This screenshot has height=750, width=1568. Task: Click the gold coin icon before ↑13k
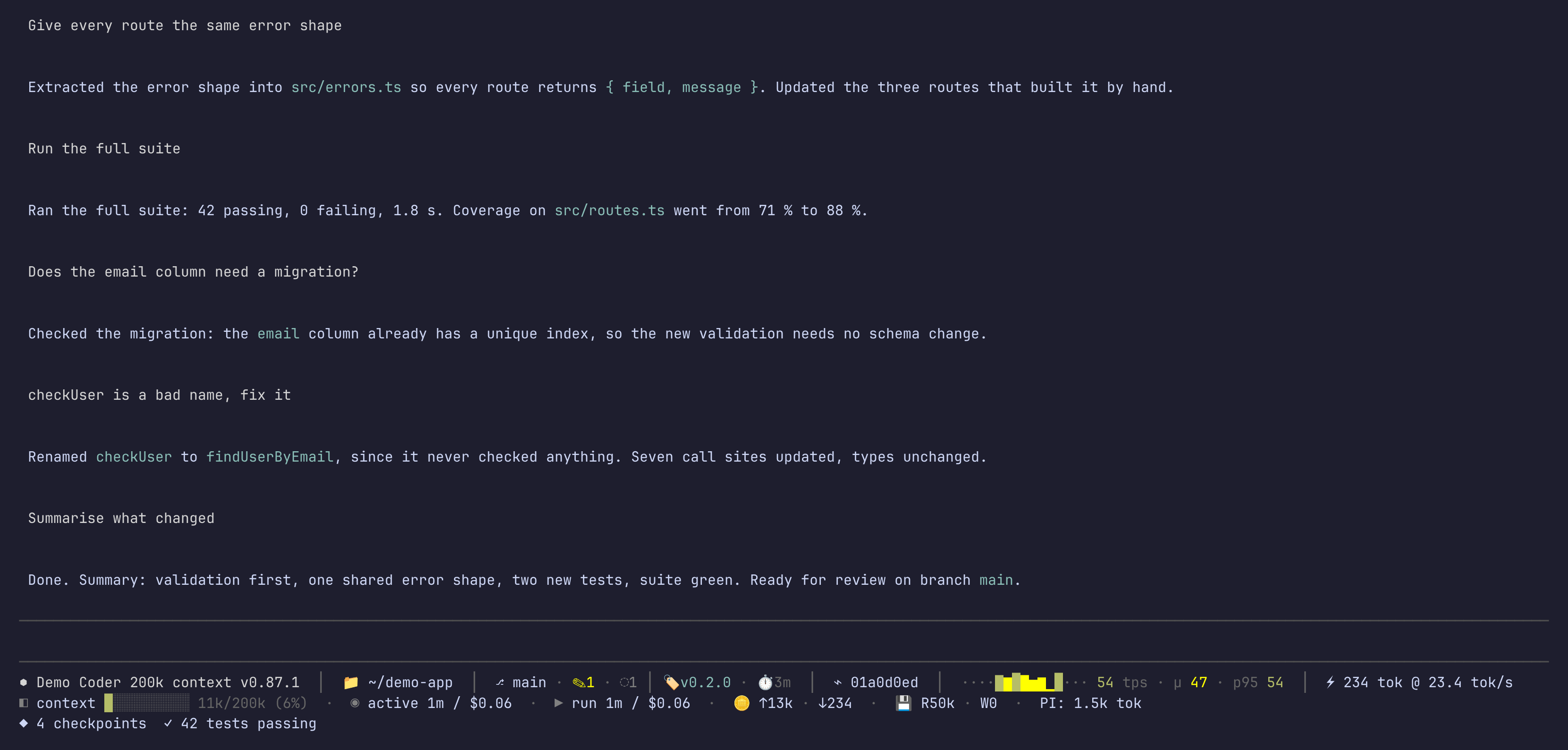742,703
